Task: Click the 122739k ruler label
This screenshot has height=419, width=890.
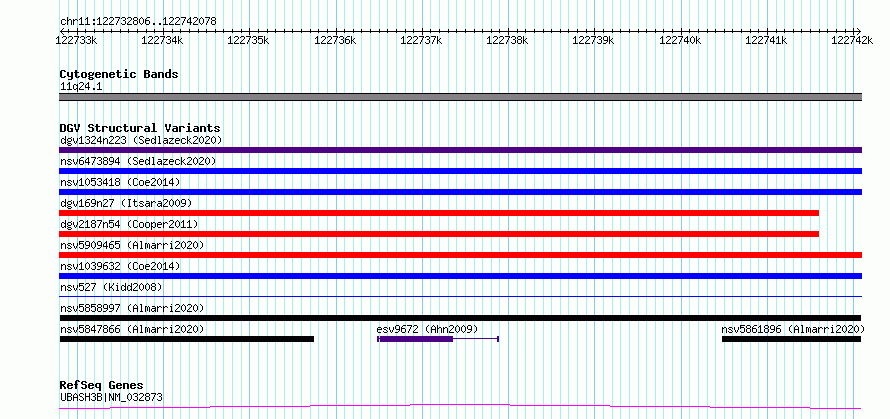Action: [x=594, y=40]
